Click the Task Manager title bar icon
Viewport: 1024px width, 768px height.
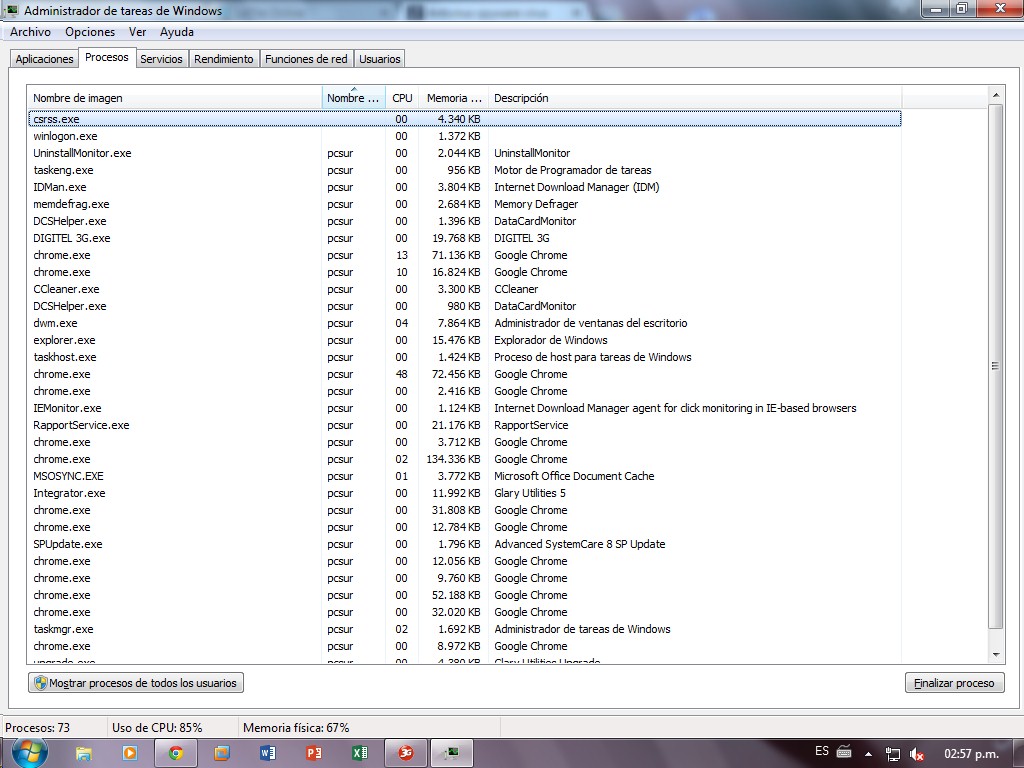pyautogui.click(x=12, y=10)
